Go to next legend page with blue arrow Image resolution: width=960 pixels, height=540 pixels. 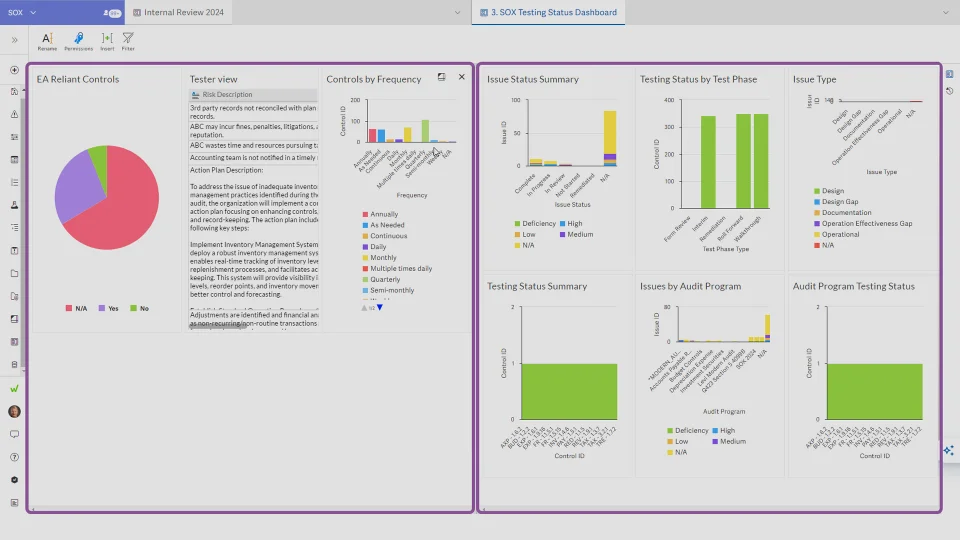click(380, 307)
